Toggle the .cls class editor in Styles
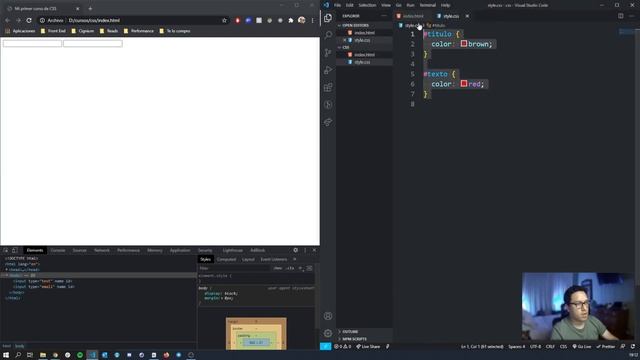 tap(290, 268)
